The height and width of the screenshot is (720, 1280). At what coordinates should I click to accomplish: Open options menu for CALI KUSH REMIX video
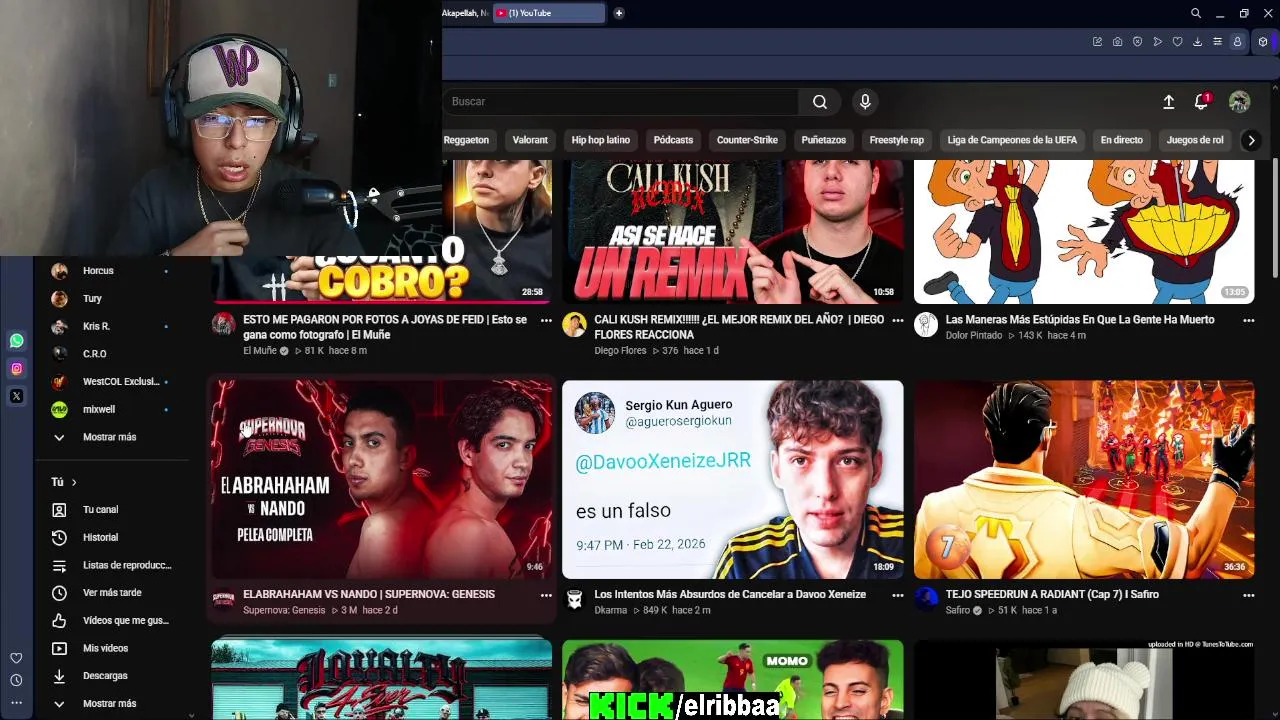[897, 320]
